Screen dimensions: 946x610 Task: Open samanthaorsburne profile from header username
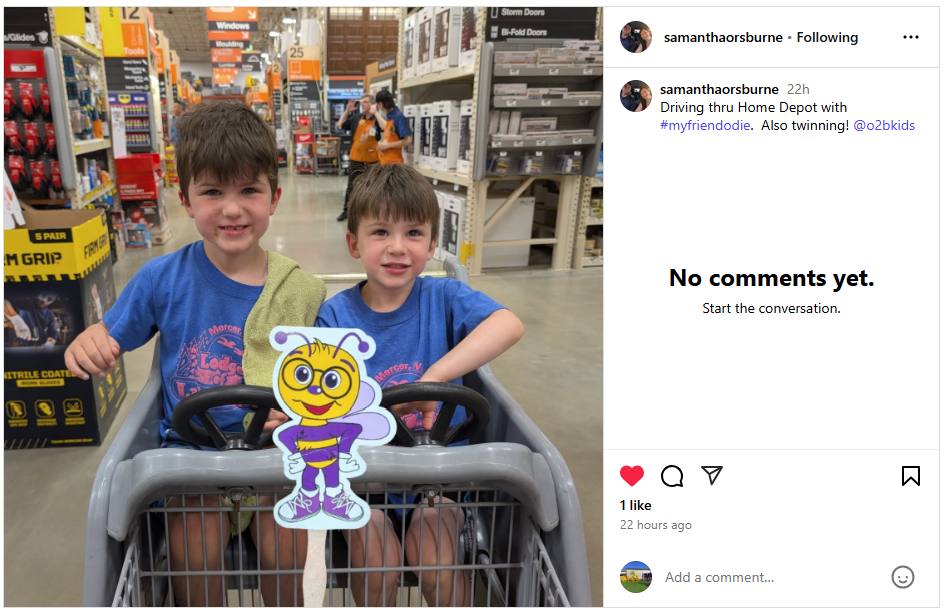pos(723,37)
